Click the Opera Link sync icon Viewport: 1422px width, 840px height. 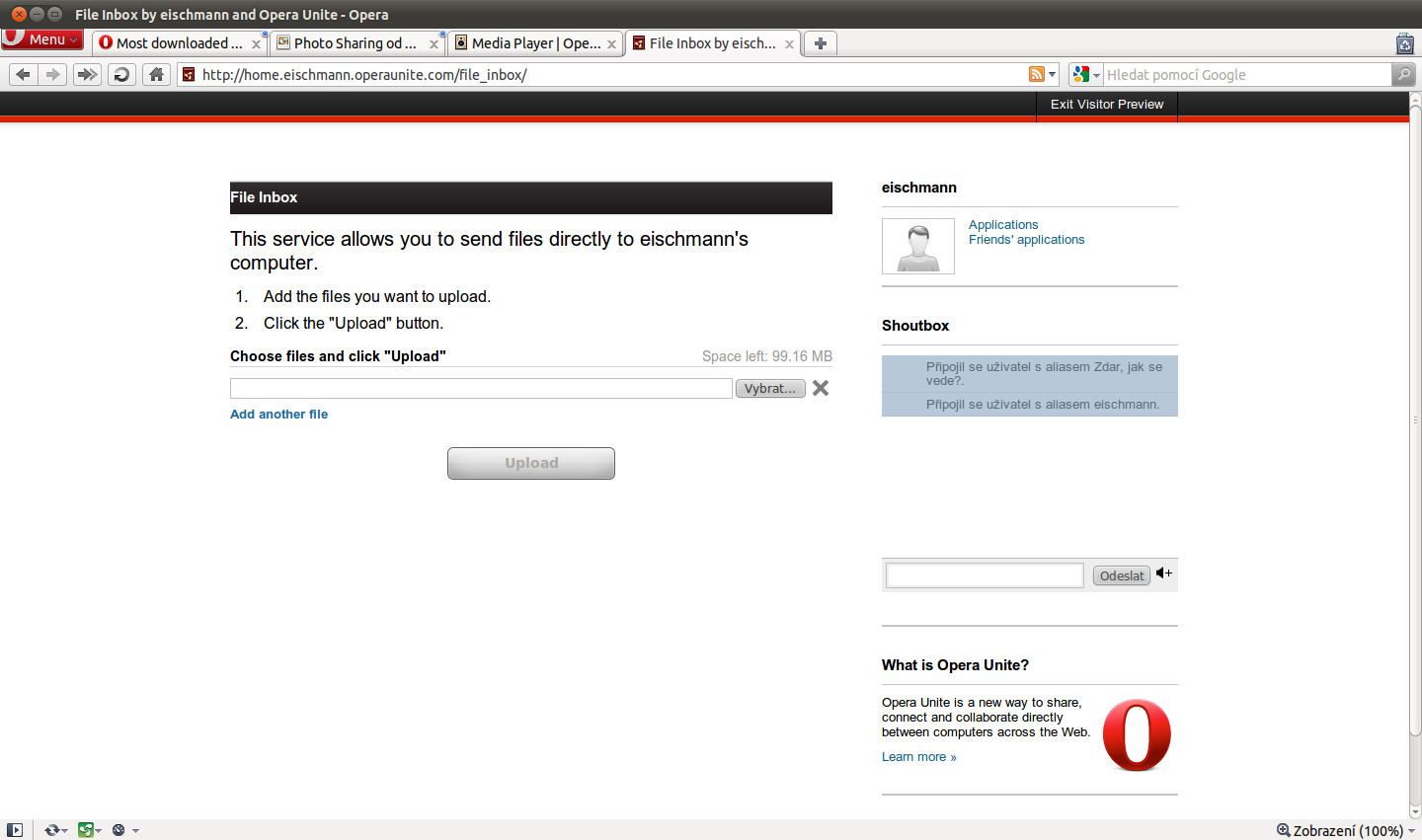coord(52,830)
